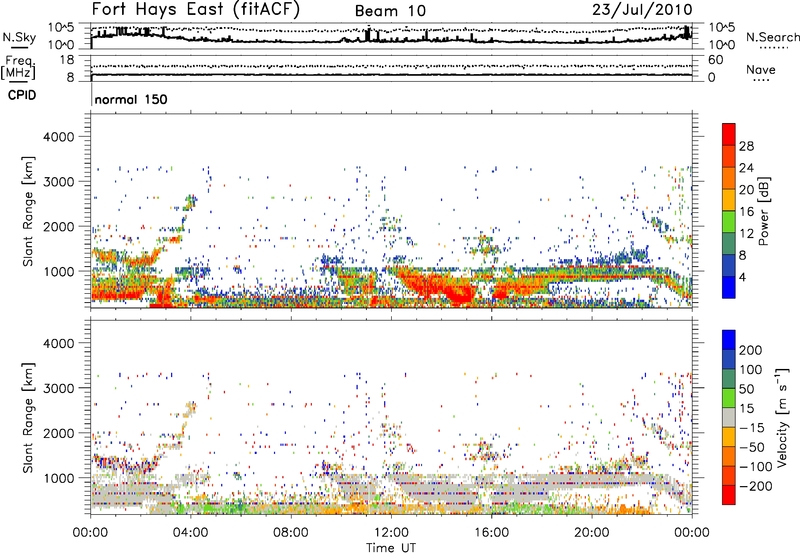Click the "4000" tick of the power panel

[59, 137]
